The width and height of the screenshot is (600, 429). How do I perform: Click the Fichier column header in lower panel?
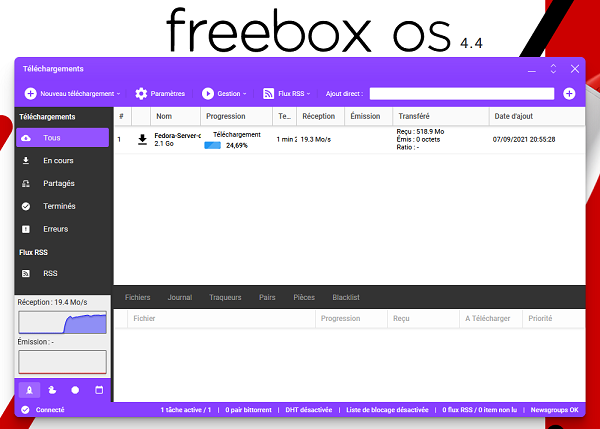click(x=222, y=318)
